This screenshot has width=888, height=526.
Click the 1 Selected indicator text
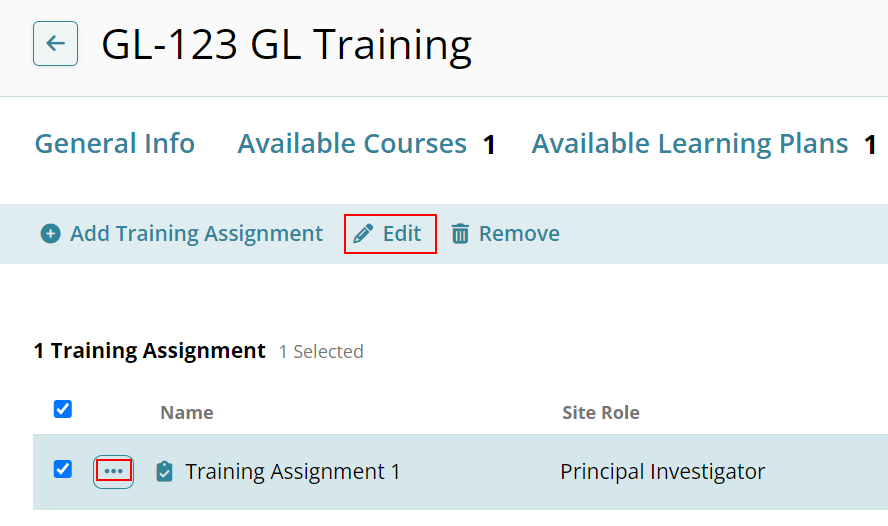(x=321, y=352)
